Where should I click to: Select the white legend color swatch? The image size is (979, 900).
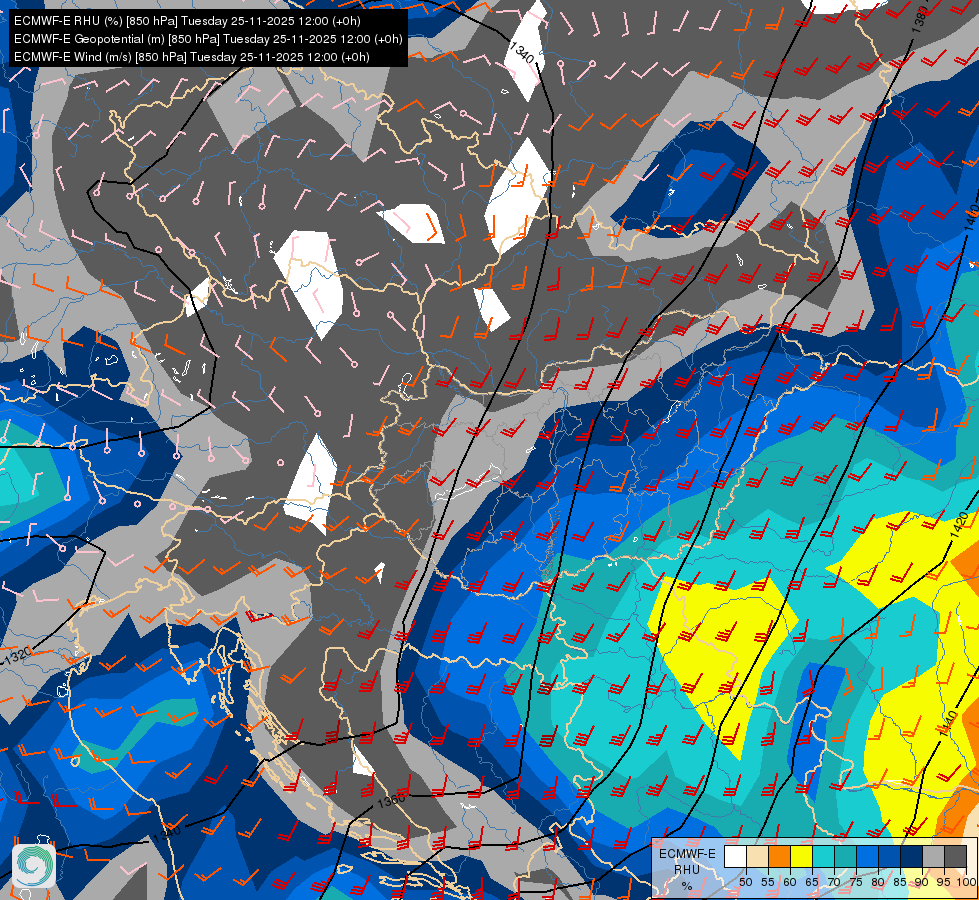(x=735, y=857)
